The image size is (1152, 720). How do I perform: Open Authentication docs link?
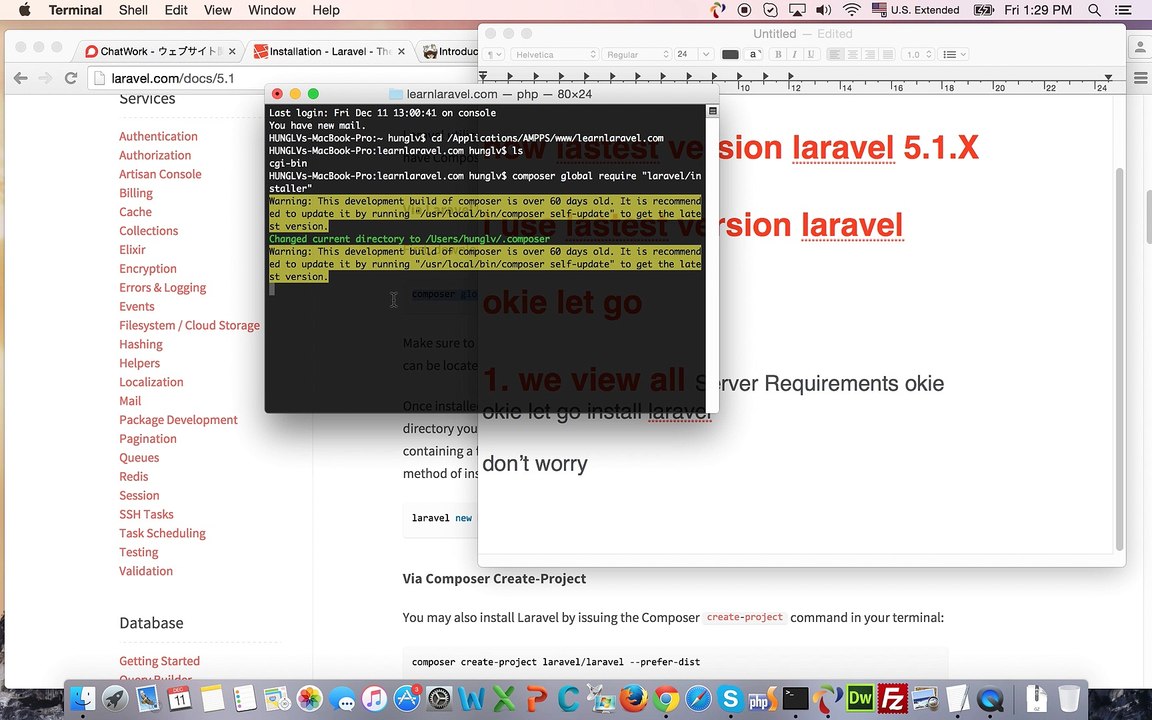[x=158, y=136]
